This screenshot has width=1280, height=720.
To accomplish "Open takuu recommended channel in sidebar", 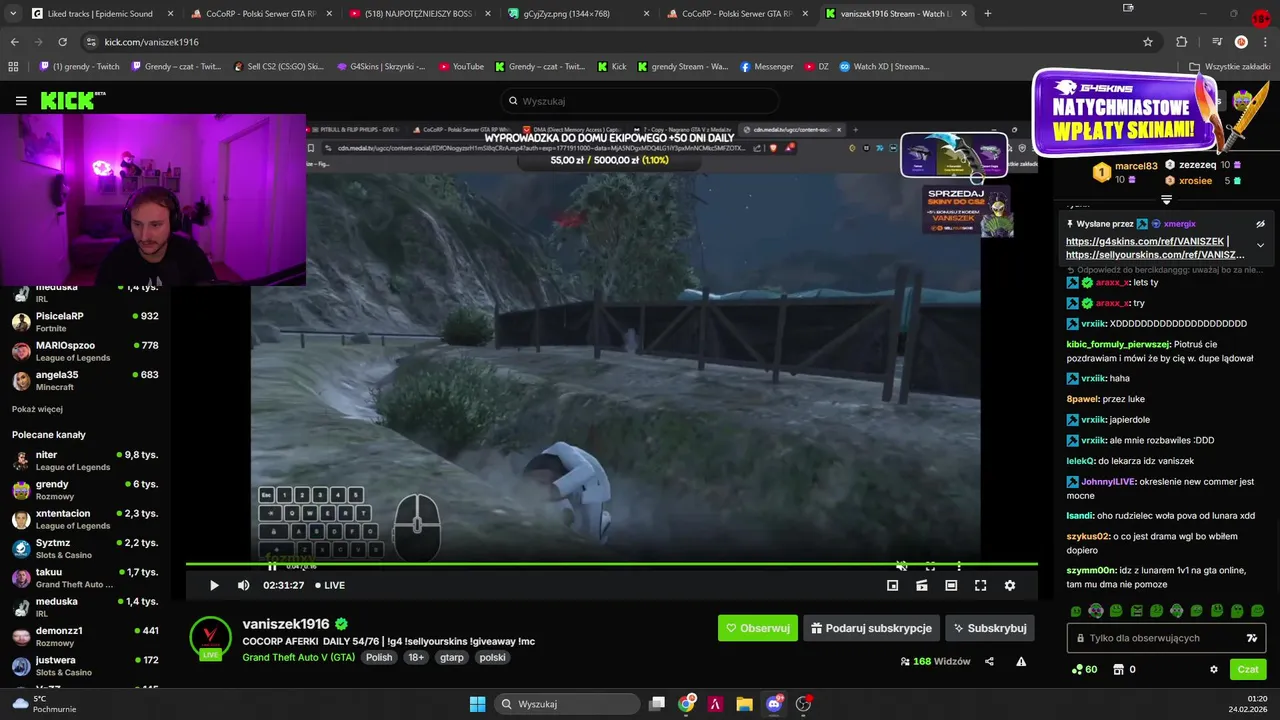I will (85, 578).
